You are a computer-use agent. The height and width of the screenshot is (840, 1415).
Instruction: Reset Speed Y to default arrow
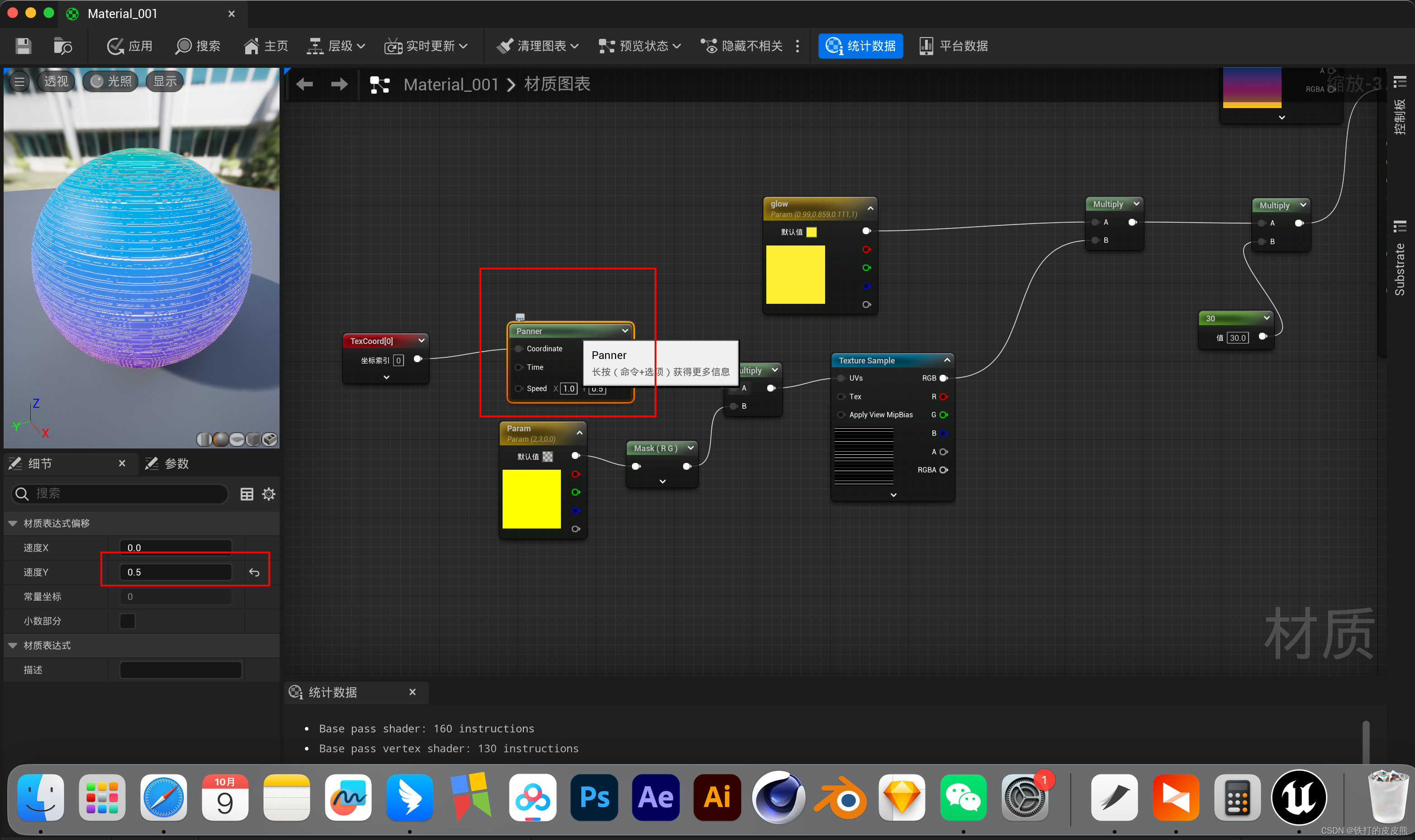254,572
